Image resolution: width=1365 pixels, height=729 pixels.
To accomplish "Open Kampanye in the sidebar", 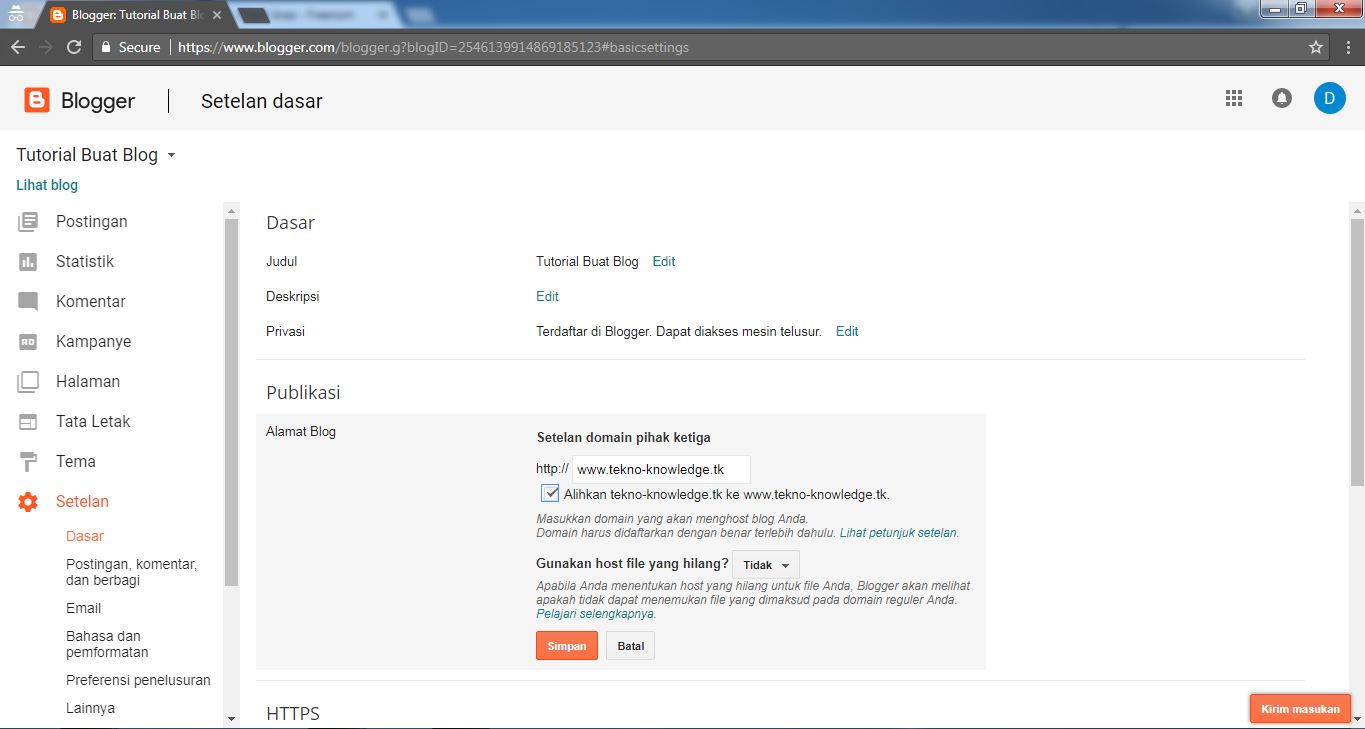I will [x=94, y=341].
